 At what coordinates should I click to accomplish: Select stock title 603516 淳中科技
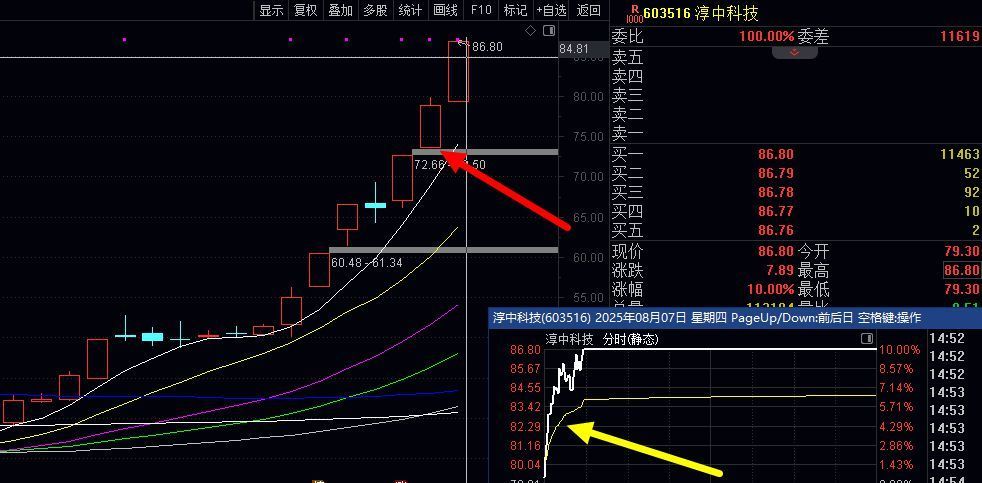pyautogui.click(x=701, y=13)
